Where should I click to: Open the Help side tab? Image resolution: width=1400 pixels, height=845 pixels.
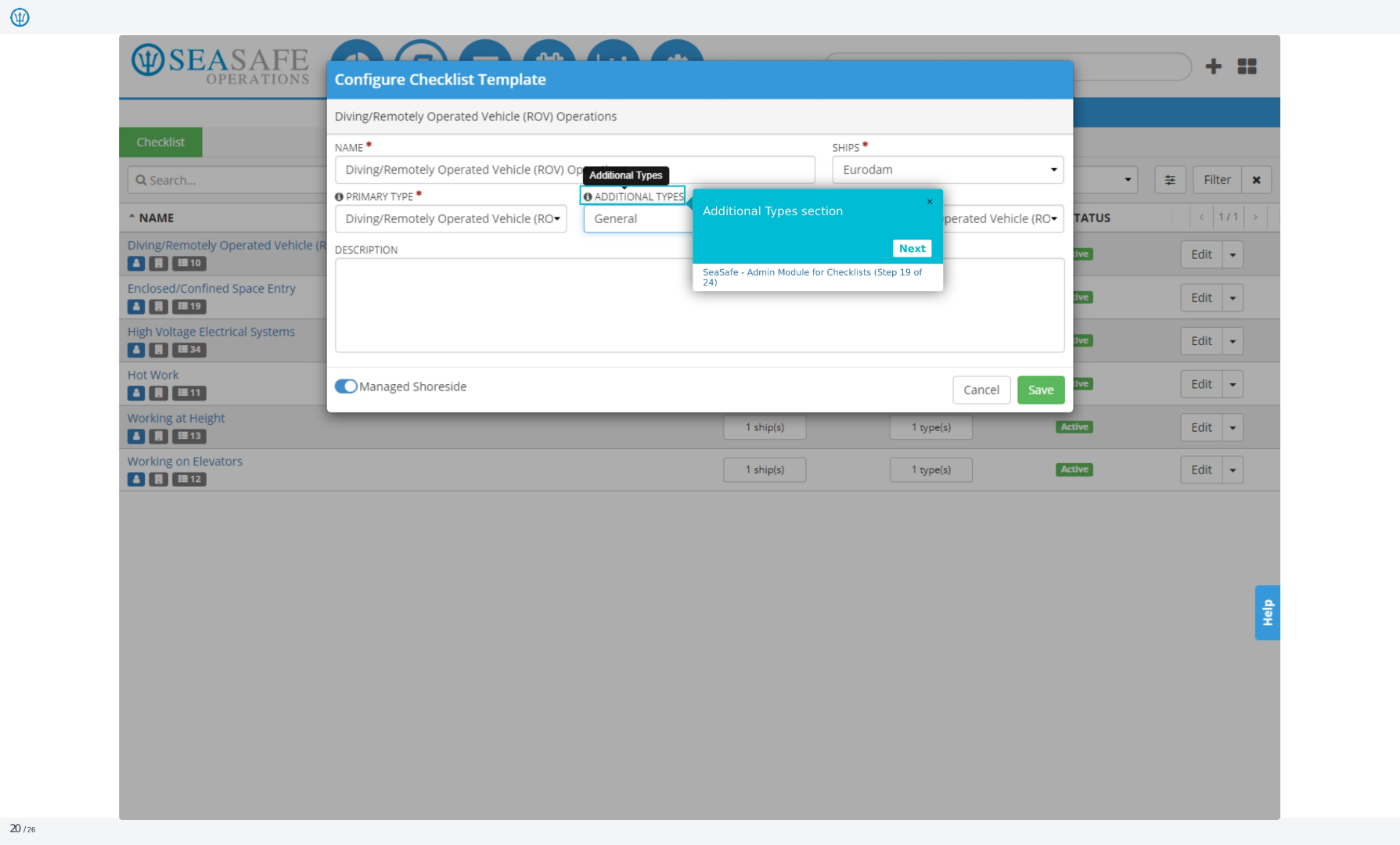[1268, 613]
